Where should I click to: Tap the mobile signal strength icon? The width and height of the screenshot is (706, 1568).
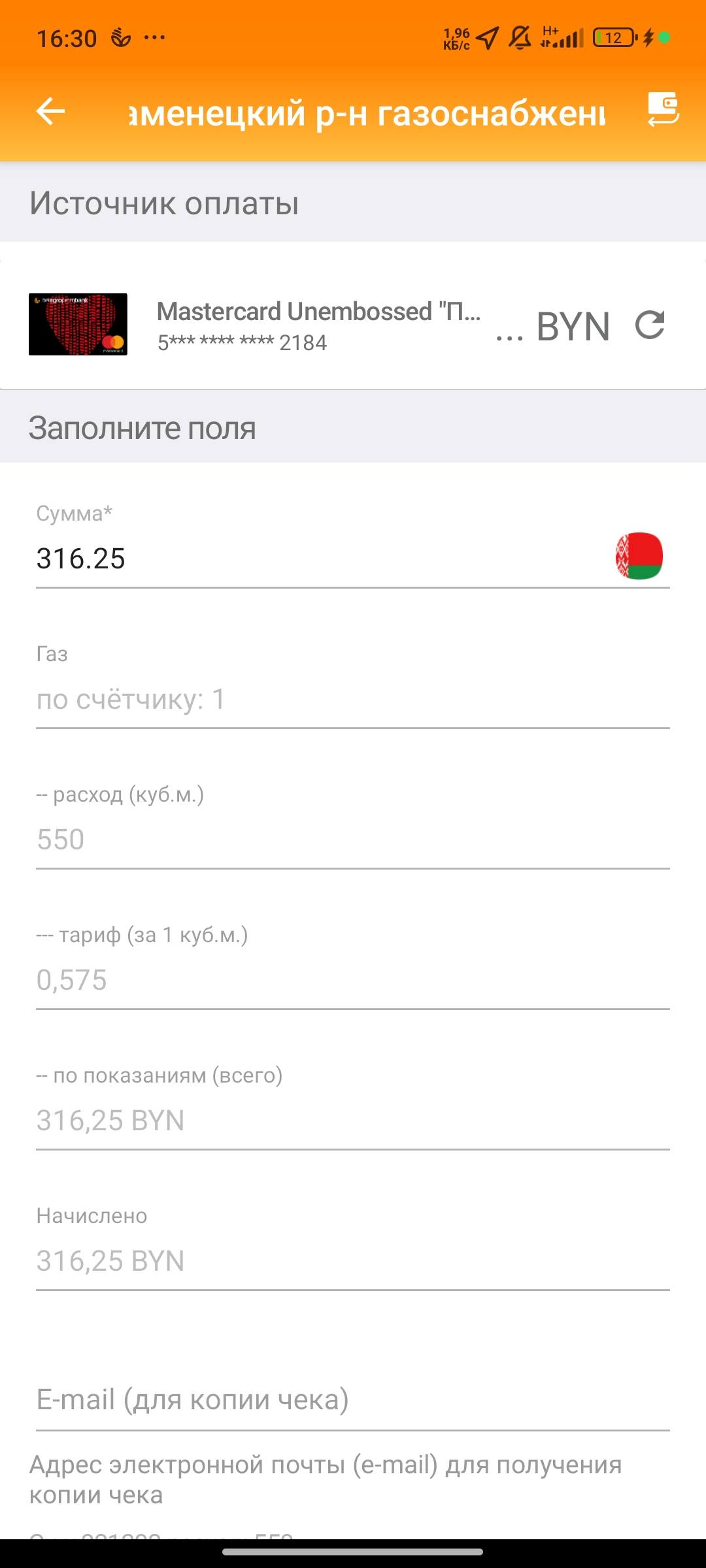(x=562, y=38)
